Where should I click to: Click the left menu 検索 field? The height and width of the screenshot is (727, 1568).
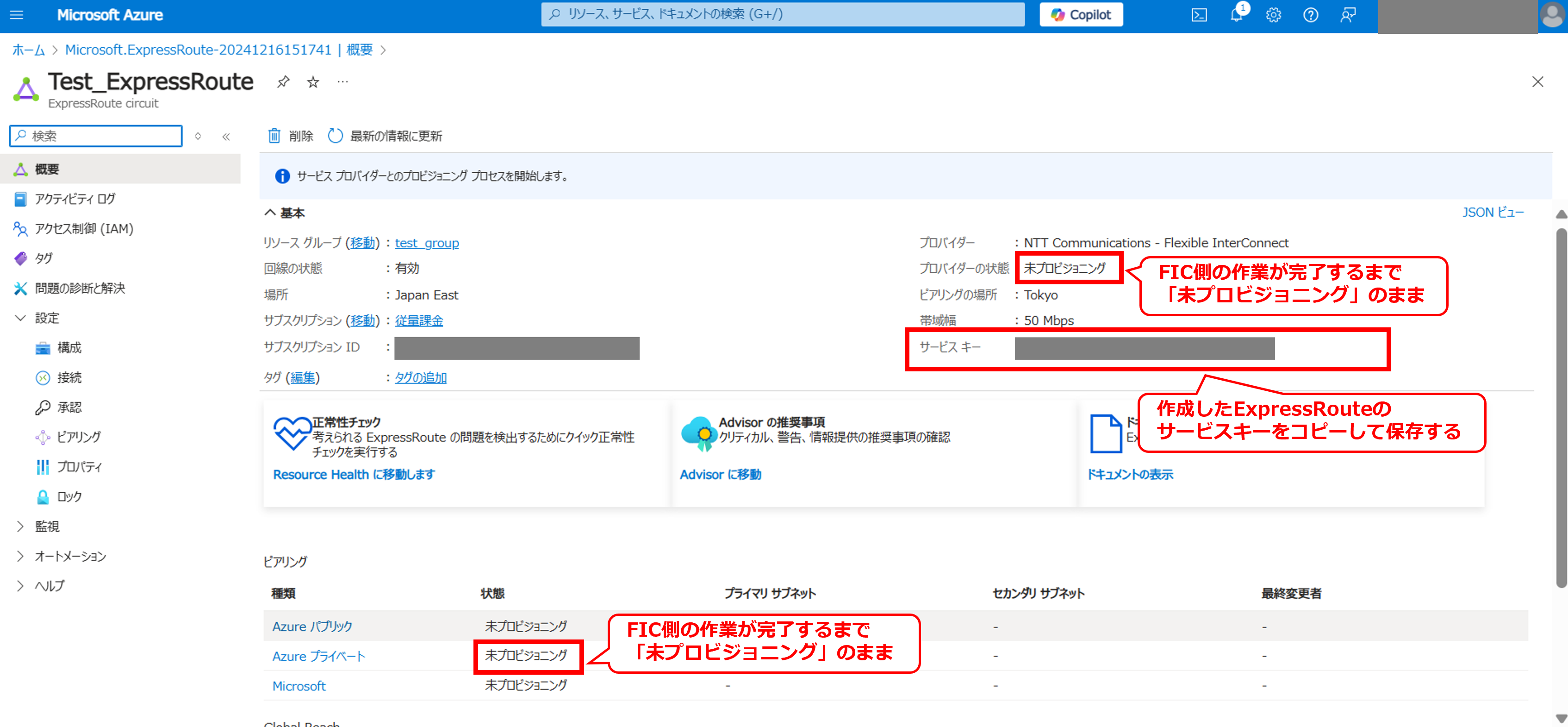95,136
